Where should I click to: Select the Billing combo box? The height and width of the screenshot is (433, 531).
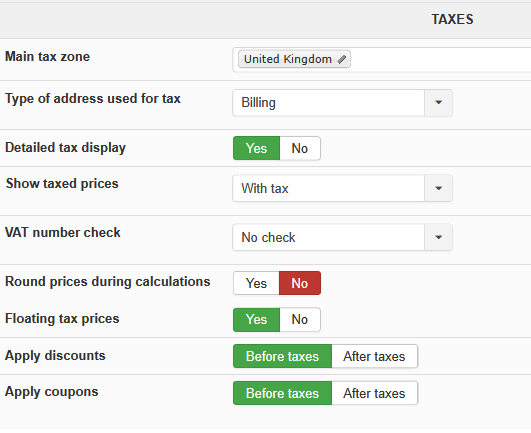click(342, 103)
